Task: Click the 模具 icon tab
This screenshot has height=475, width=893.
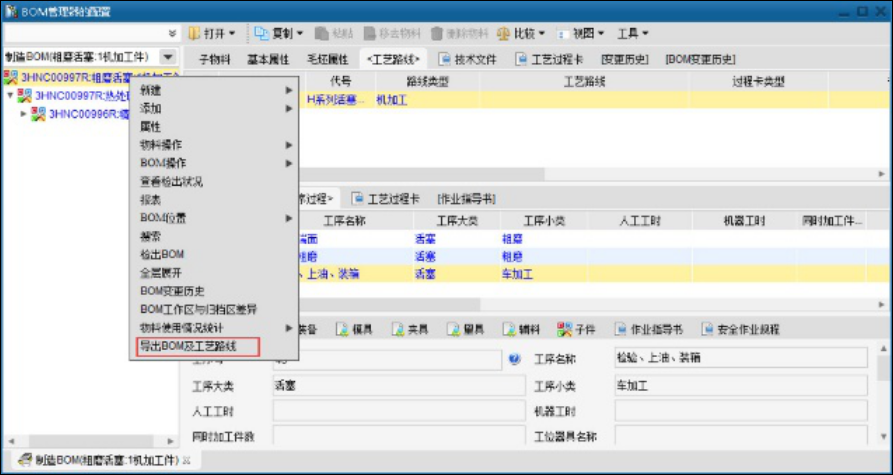Action: tap(353, 329)
